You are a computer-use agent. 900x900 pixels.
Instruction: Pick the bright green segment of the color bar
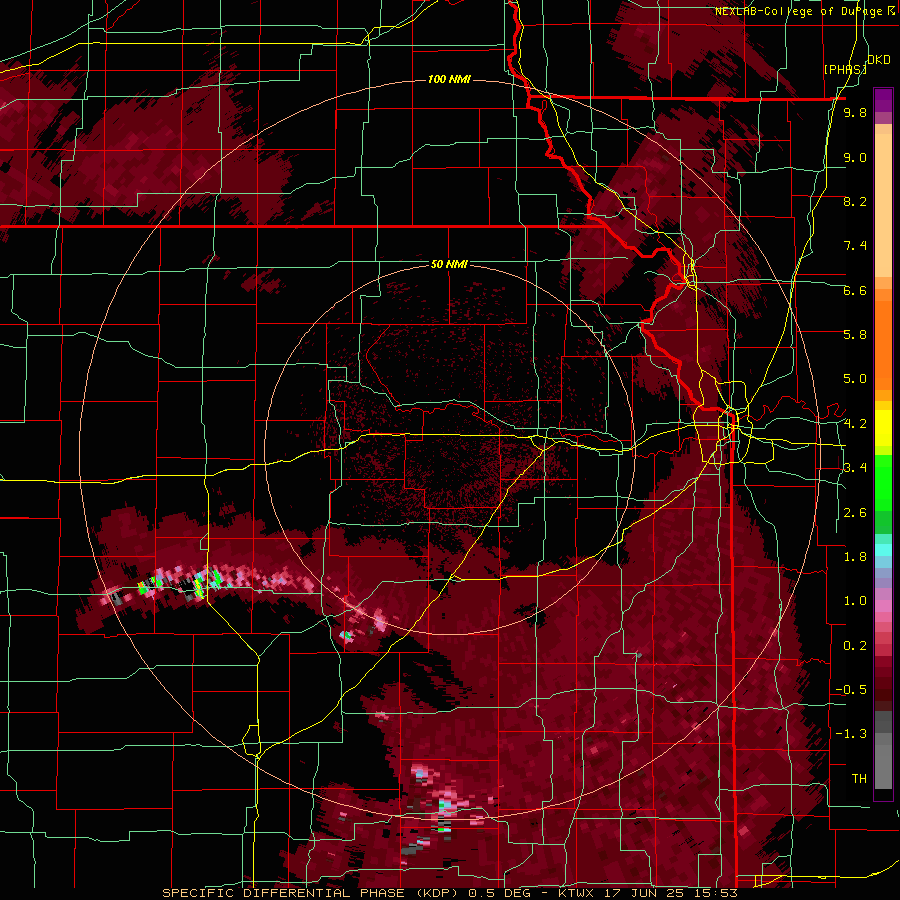click(x=883, y=484)
